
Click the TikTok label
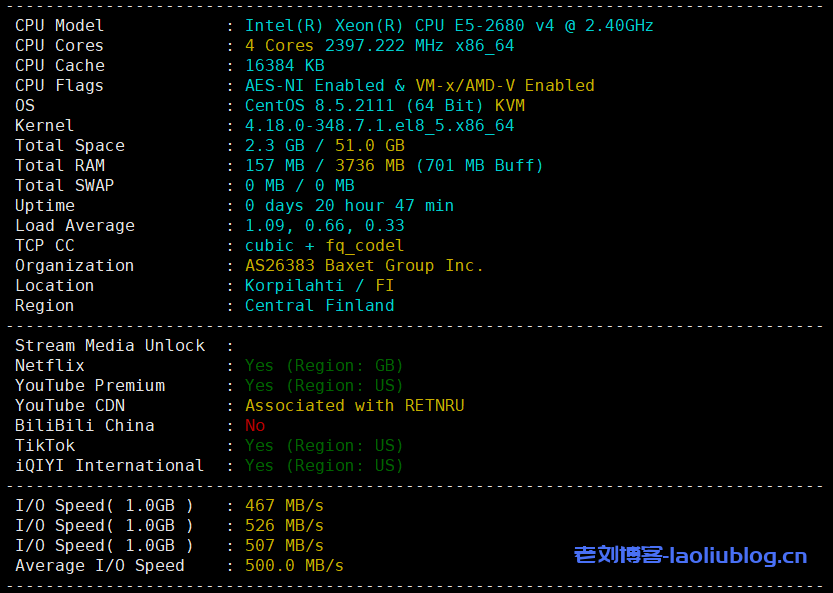pos(45,446)
